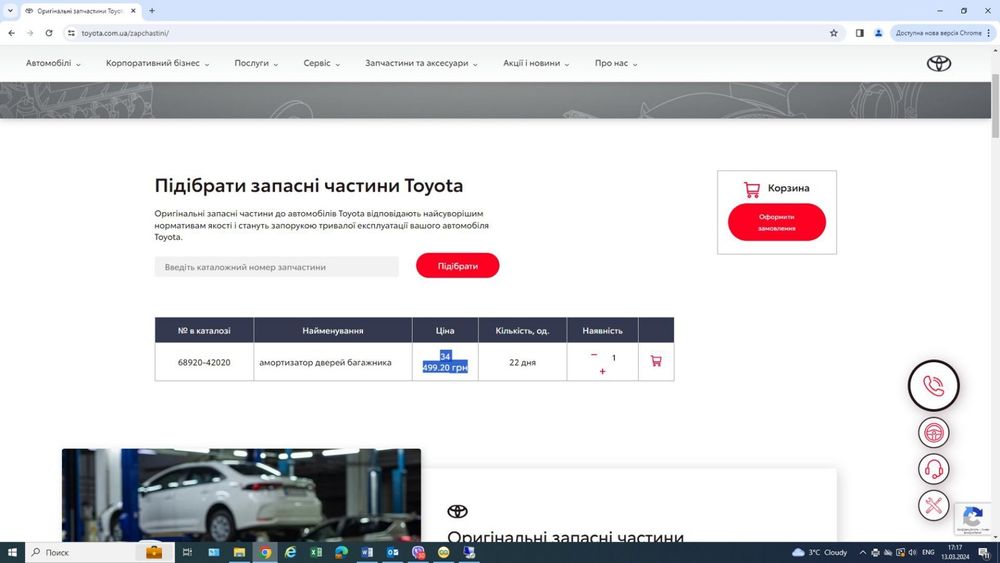The image size is (1000, 563).
Task: Expand the Про нас menu
Action: tap(616, 63)
